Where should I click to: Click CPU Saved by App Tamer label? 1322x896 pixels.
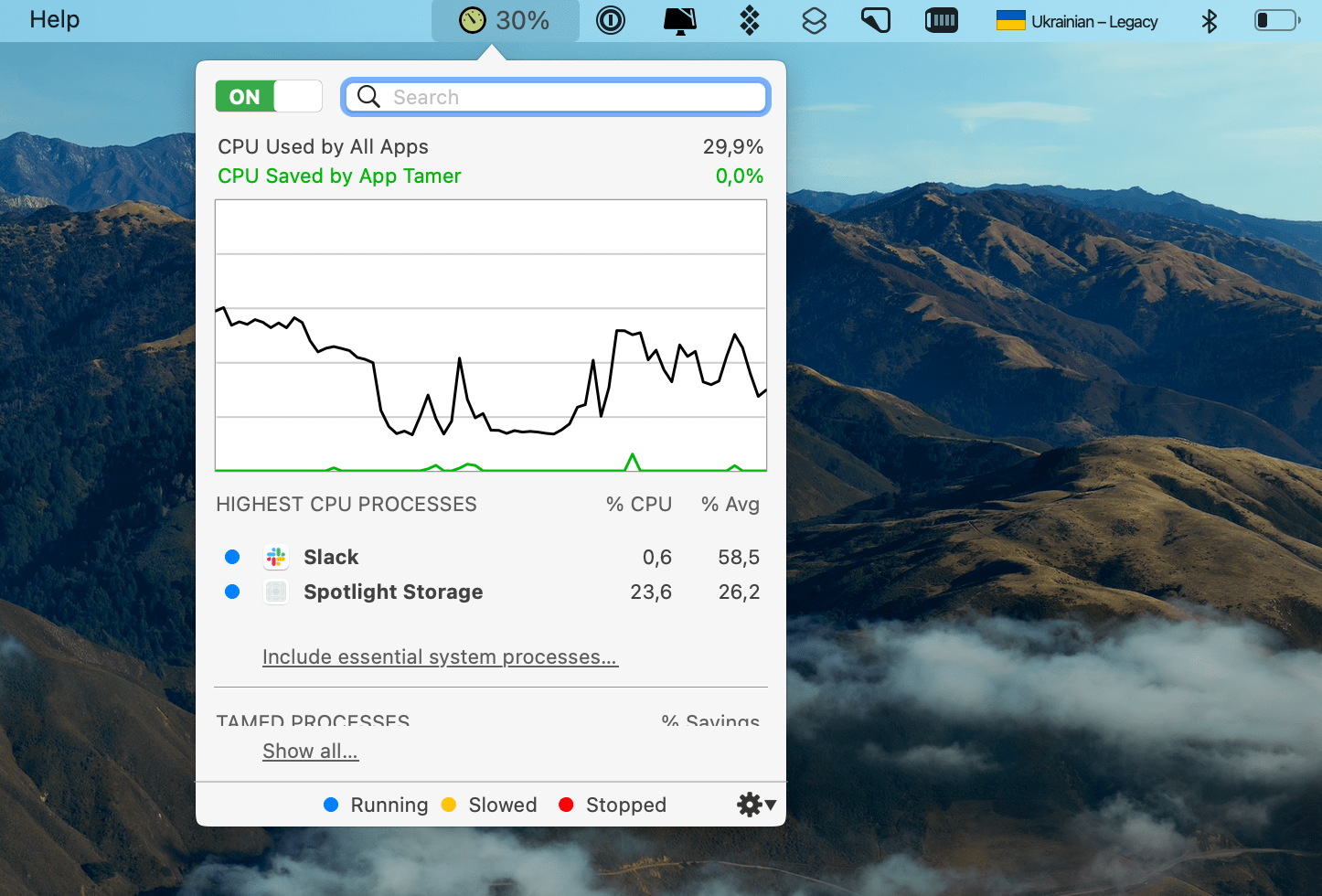click(339, 176)
